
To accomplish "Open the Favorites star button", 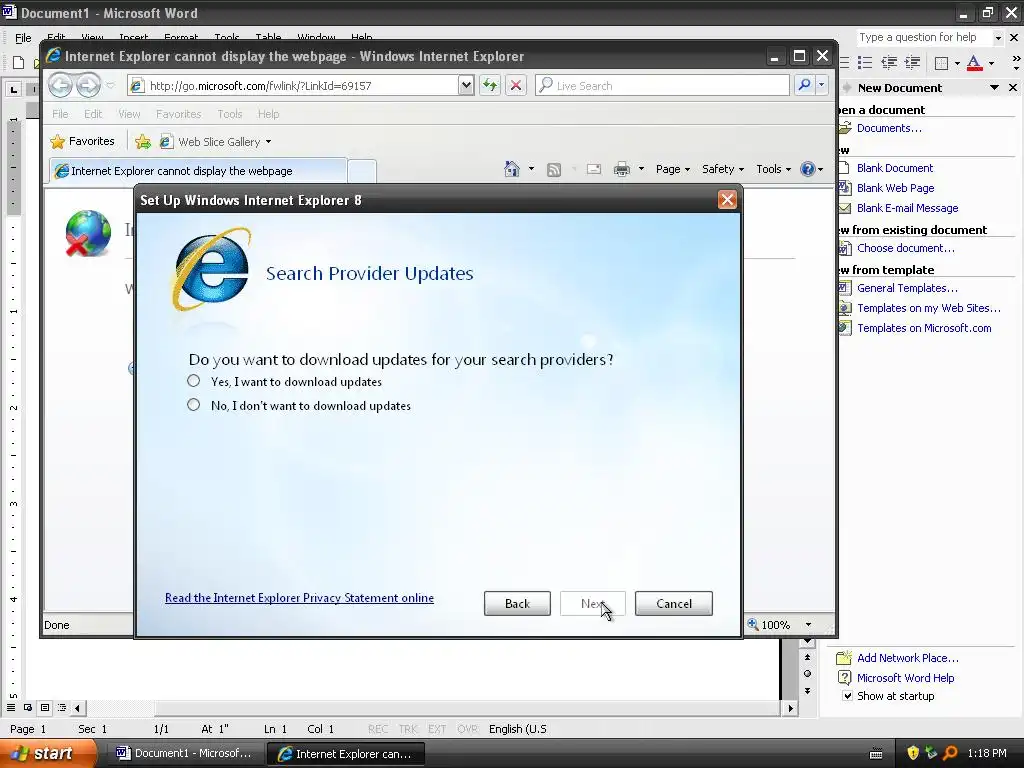I will tap(82, 141).
